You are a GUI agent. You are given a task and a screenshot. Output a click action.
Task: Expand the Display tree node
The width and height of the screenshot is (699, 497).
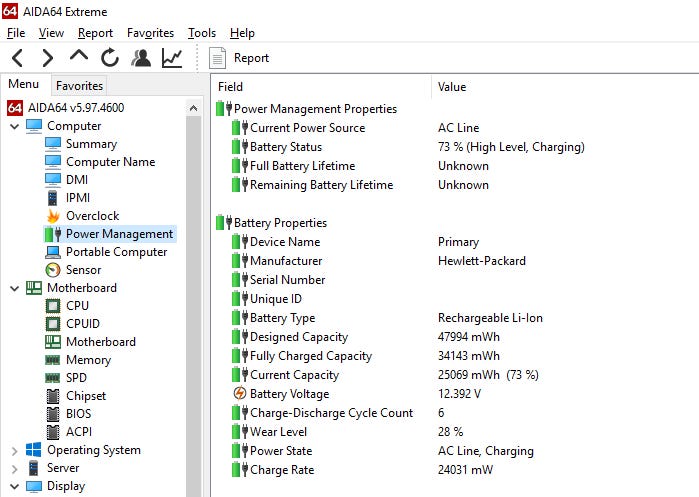tap(14, 486)
